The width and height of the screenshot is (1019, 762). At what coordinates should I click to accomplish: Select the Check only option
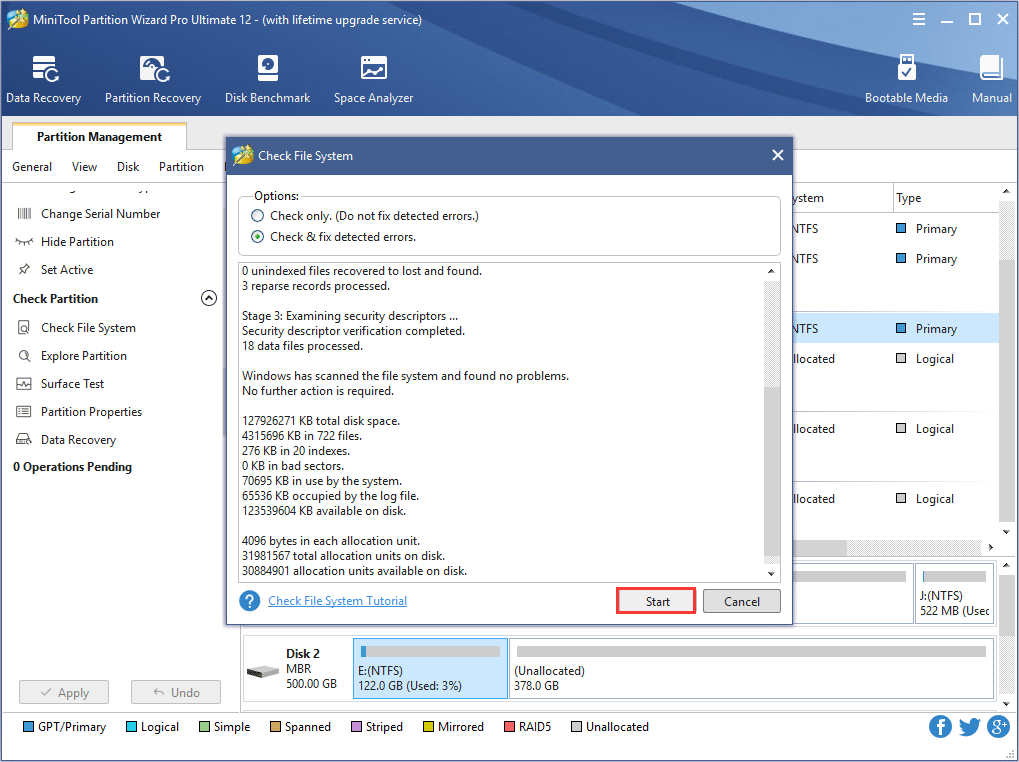point(257,215)
